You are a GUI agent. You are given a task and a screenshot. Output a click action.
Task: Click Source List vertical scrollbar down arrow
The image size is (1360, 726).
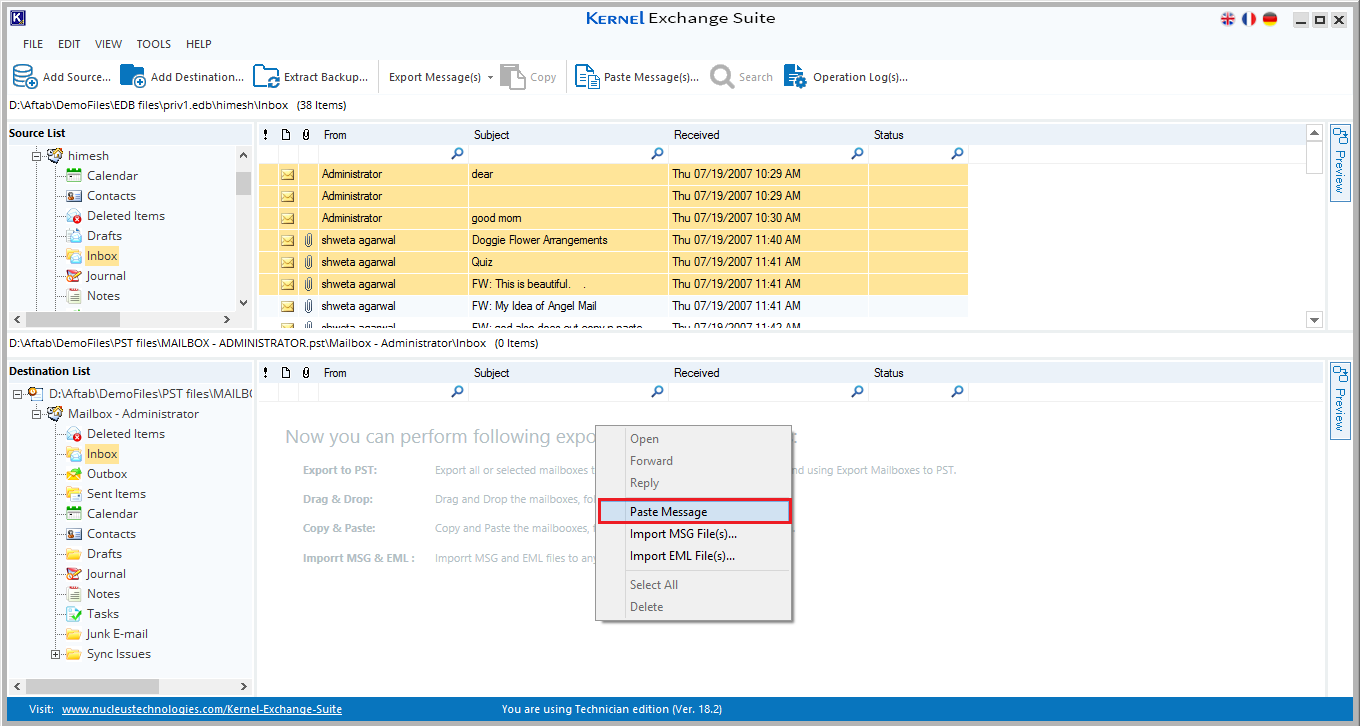243,302
